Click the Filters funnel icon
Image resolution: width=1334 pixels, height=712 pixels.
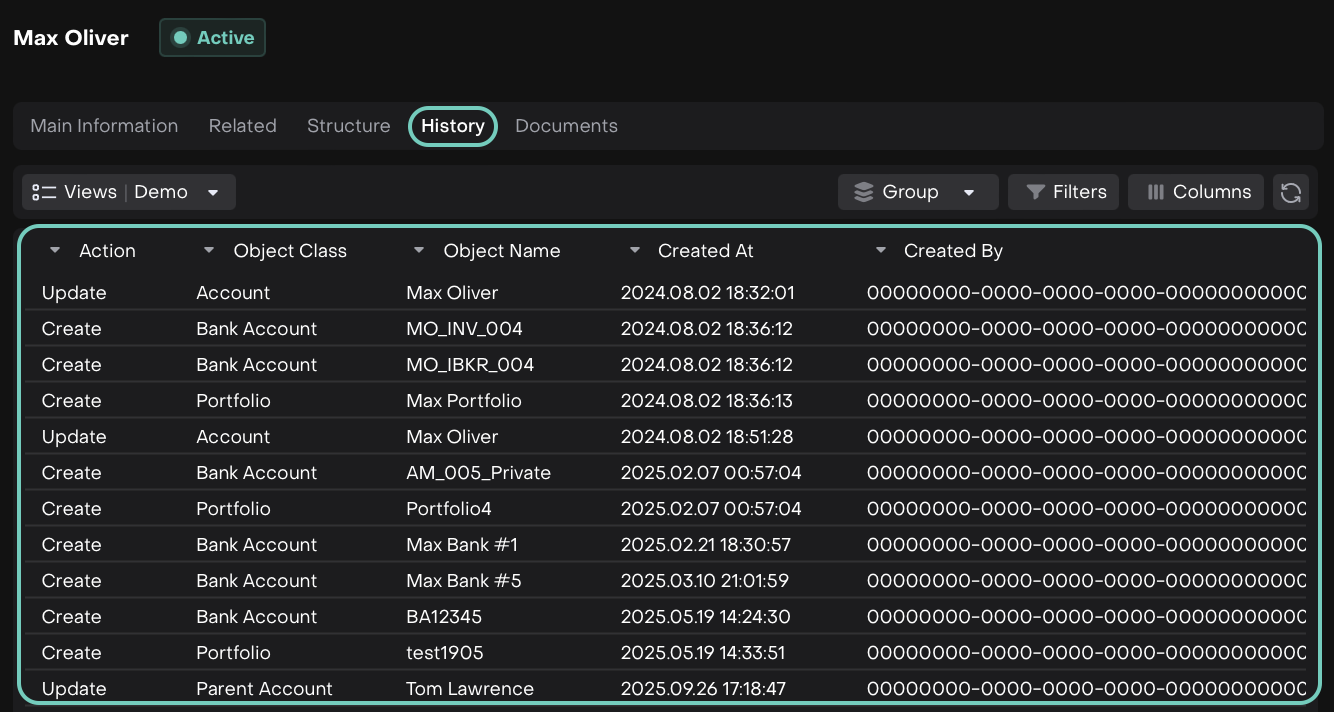pyautogui.click(x=1036, y=192)
